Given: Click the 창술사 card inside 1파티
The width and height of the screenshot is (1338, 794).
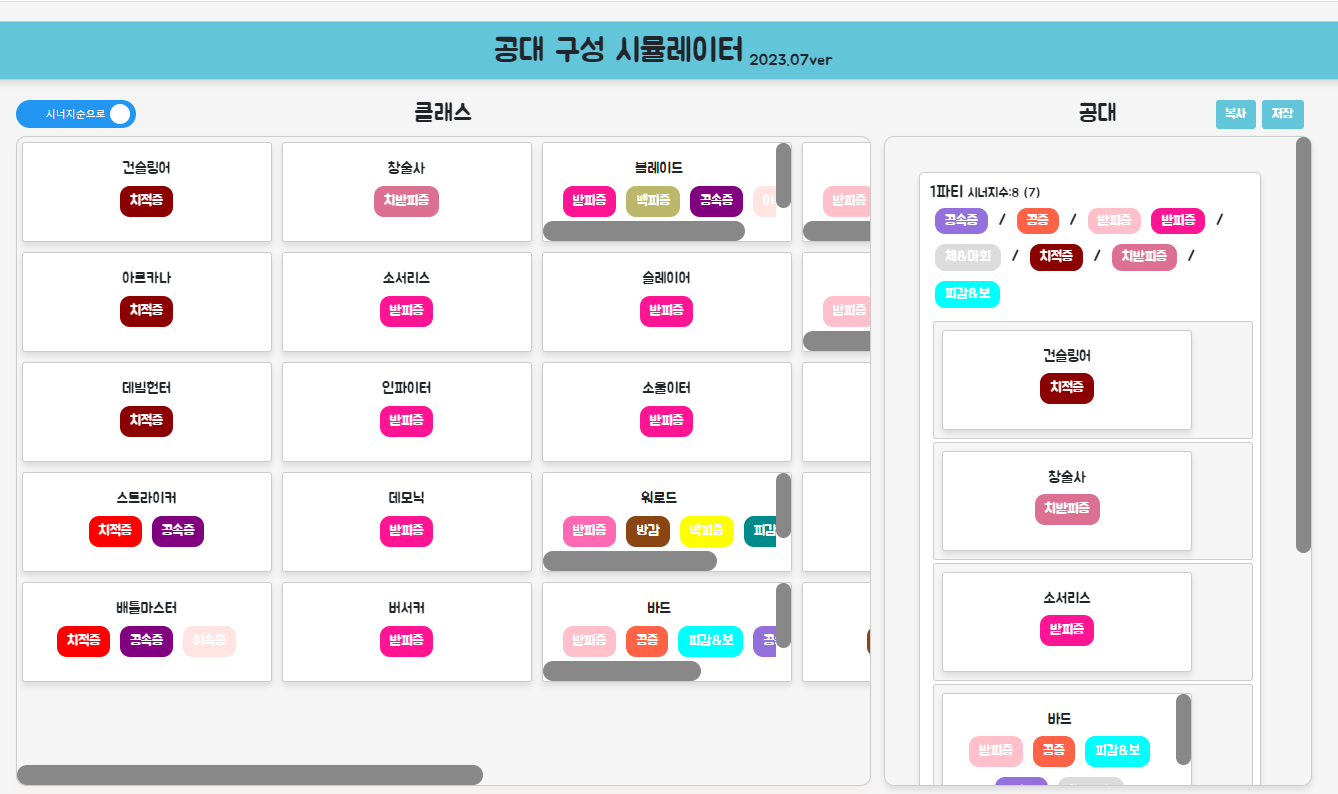Looking at the screenshot, I should pyautogui.click(x=1066, y=500).
